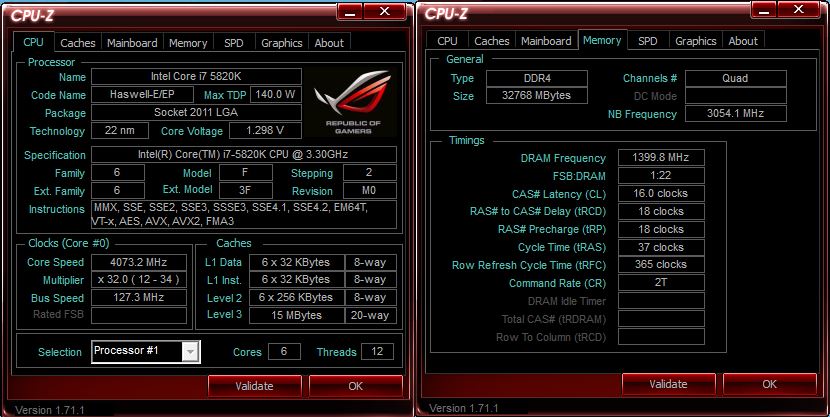Select CPU tab in left CPU-Z window

pos(33,42)
